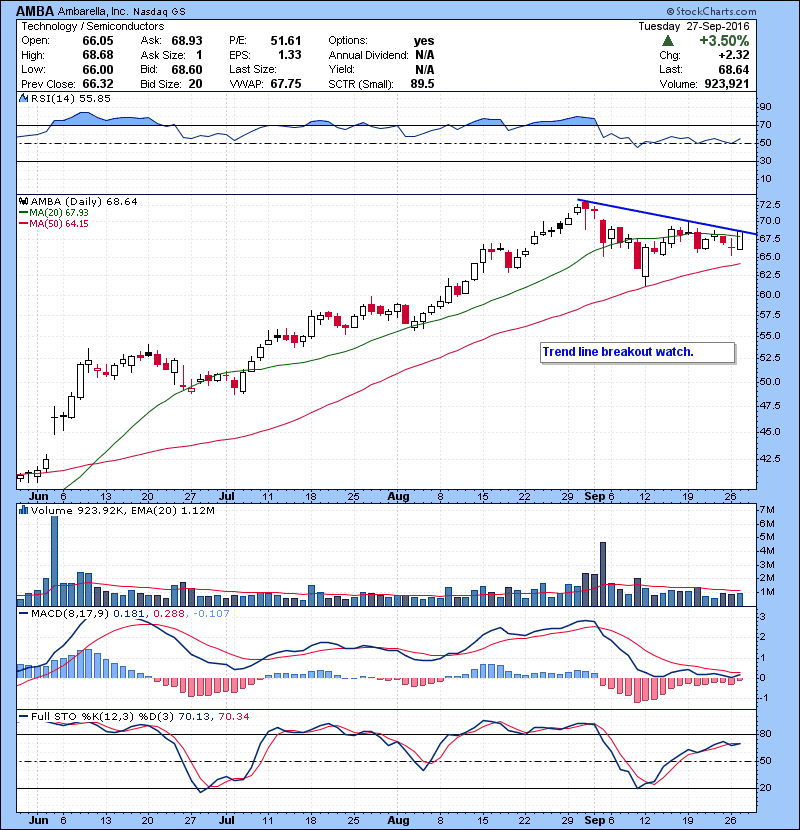Click the Technology / Semiconductors sector label
Viewport: 800px width, 830px height.
[x=93, y=26]
